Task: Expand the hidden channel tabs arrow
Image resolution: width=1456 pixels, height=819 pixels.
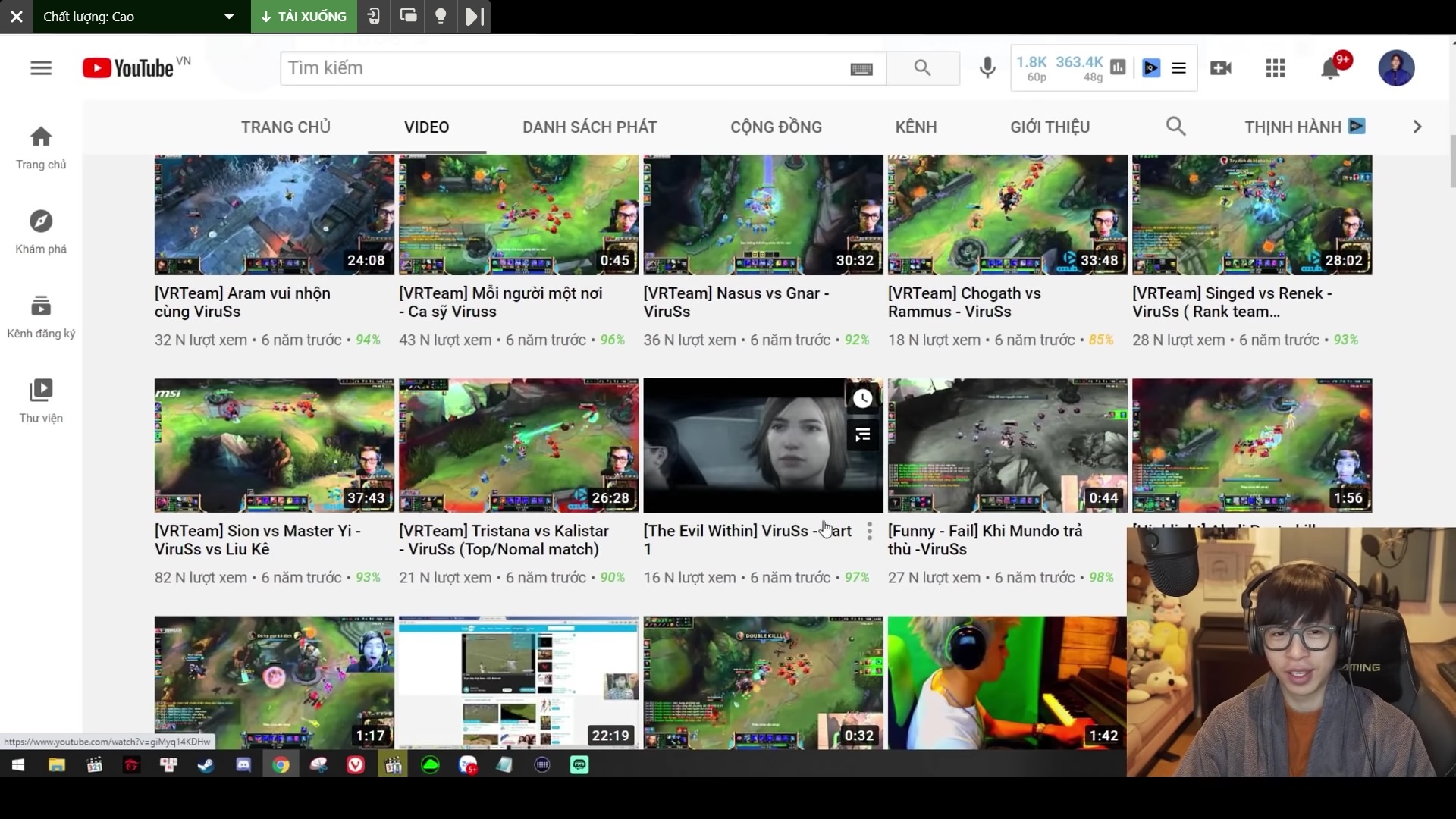Action: (1417, 127)
